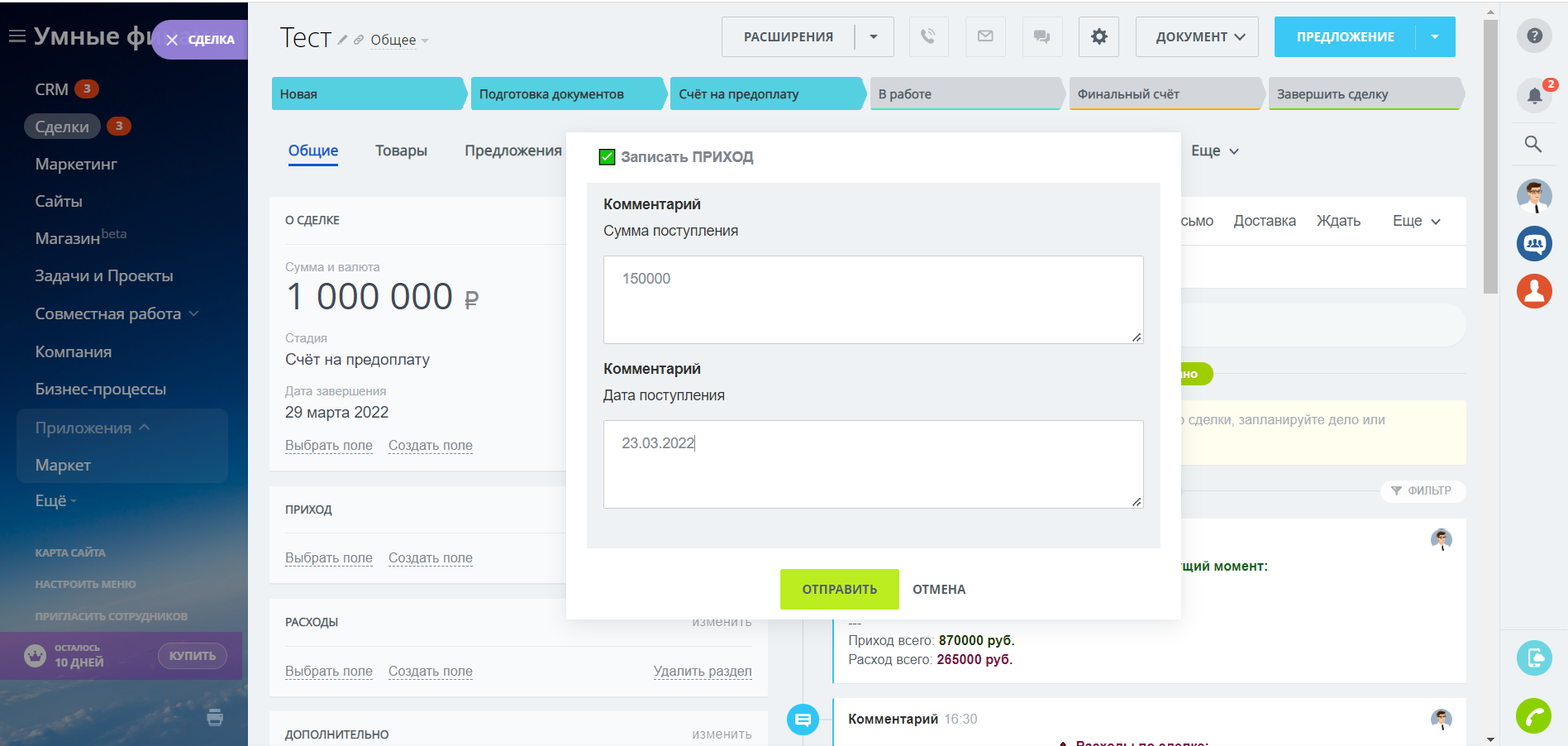Expand the РАСШИРЕНИЯ dropdown arrow

point(874,36)
